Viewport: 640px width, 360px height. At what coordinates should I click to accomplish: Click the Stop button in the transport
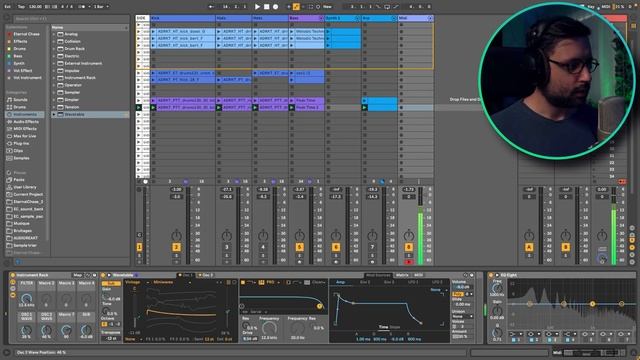pyautogui.click(x=267, y=7)
